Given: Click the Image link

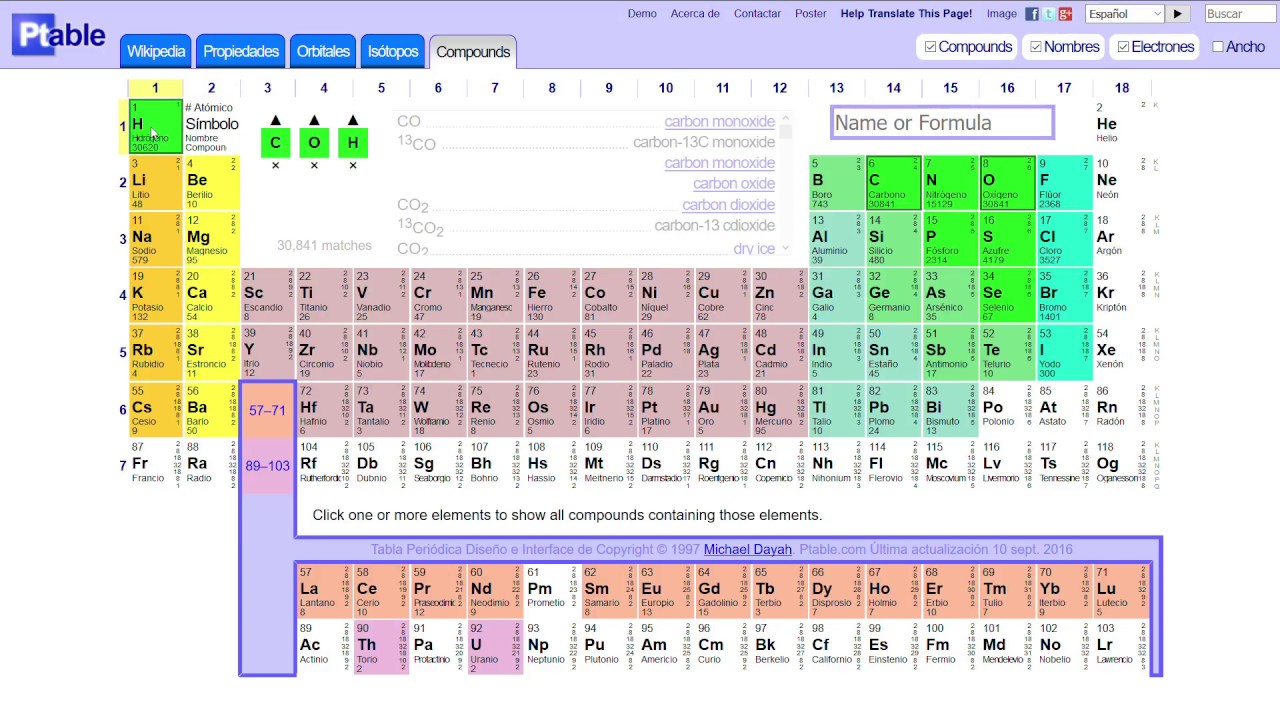Looking at the screenshot, I should tap(1001, 14).
